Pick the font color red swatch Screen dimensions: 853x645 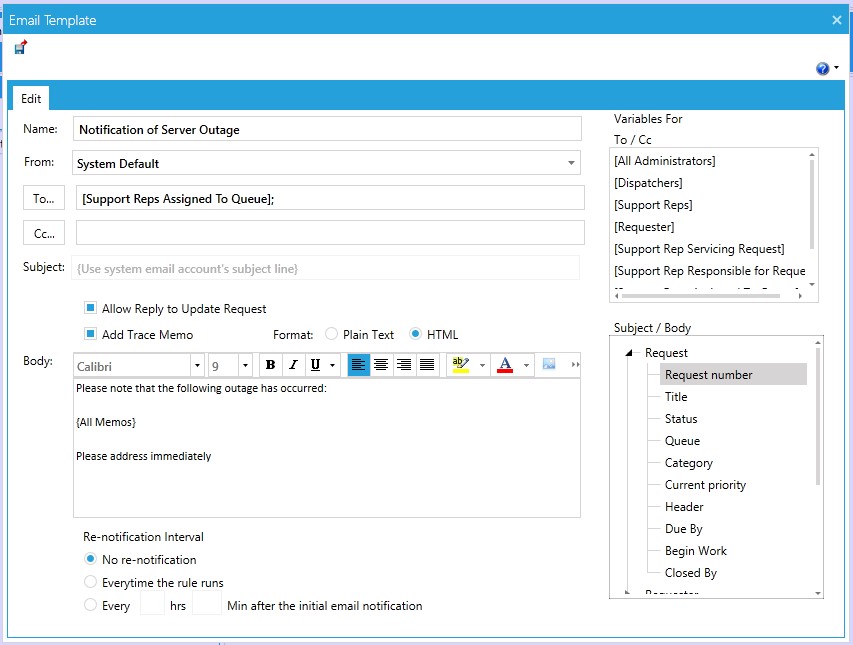(x=505, y=365)
